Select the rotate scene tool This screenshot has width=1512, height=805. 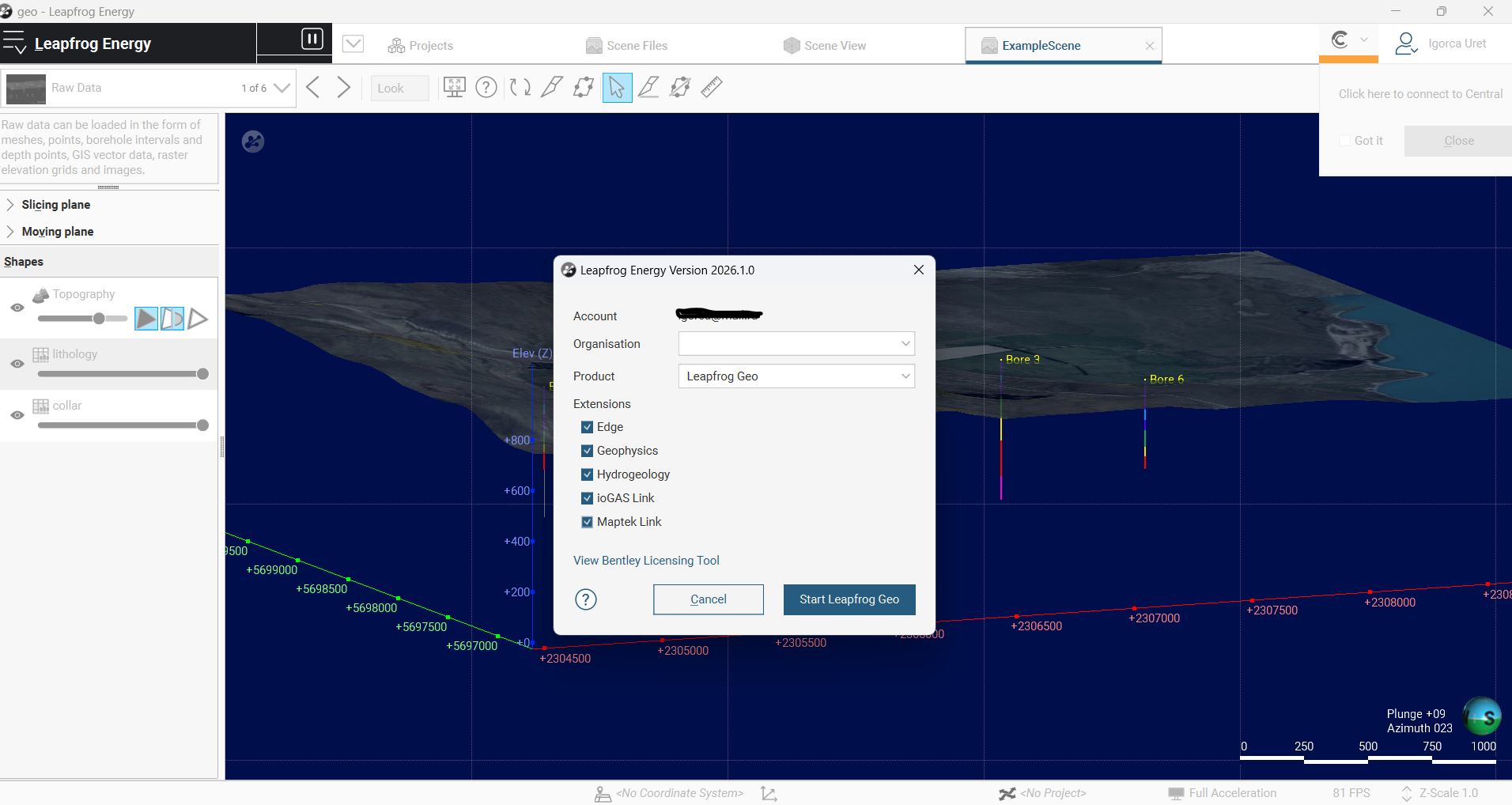pyautogui.click(x=520, y=87)
